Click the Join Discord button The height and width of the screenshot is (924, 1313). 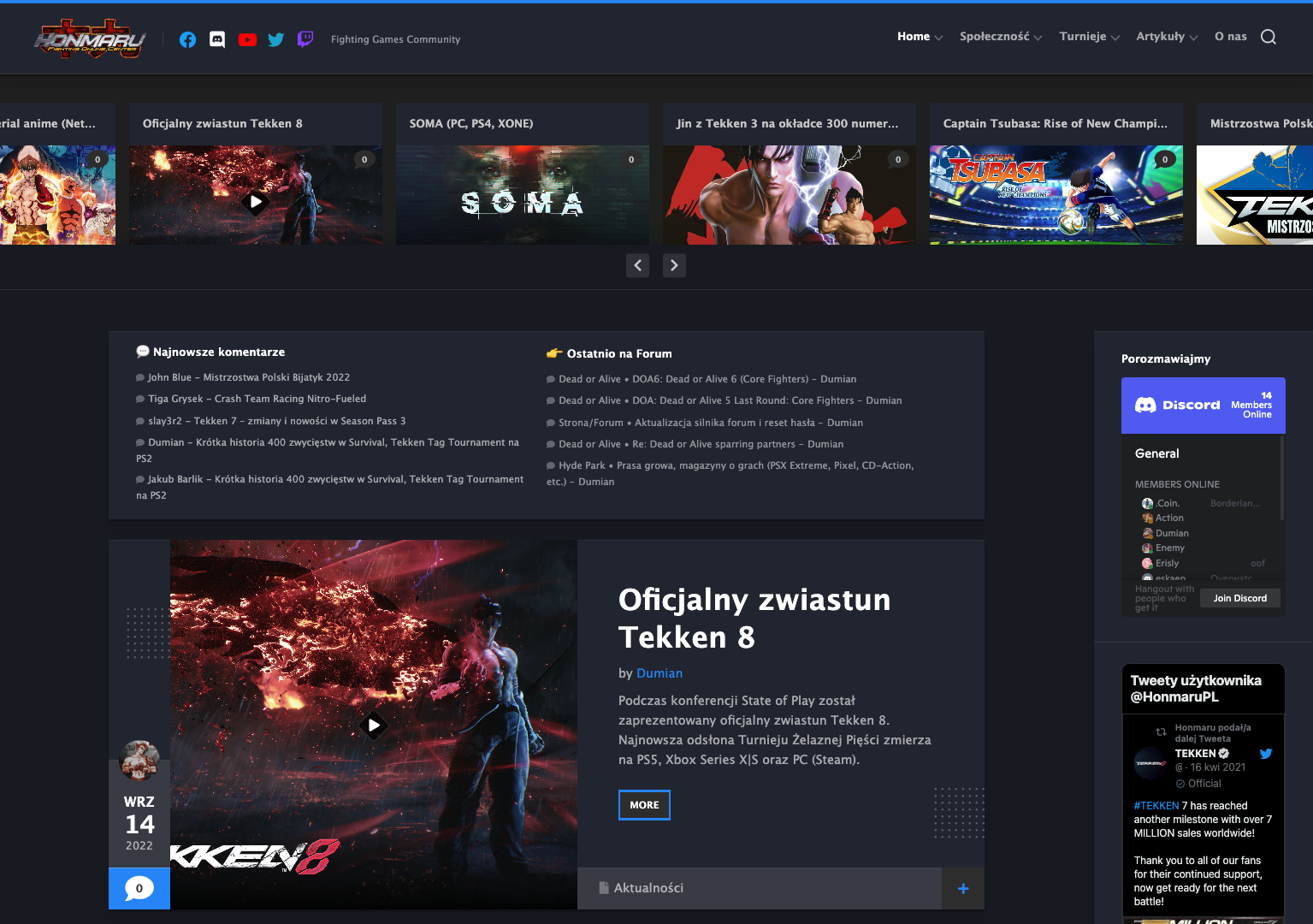point(1240,598)
